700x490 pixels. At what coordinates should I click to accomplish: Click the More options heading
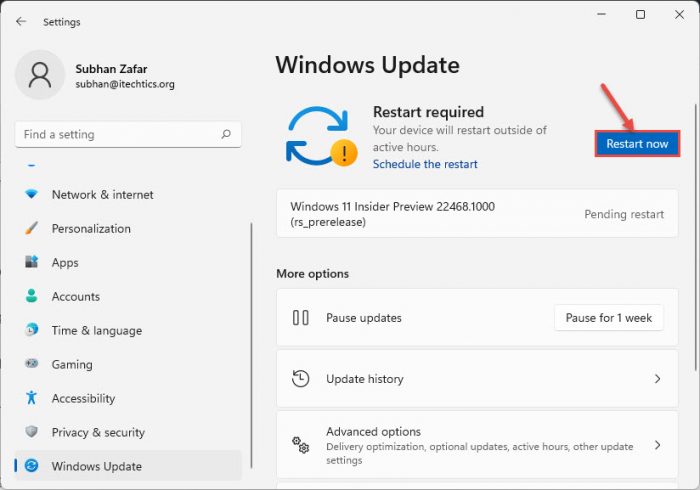click(312, 273)
